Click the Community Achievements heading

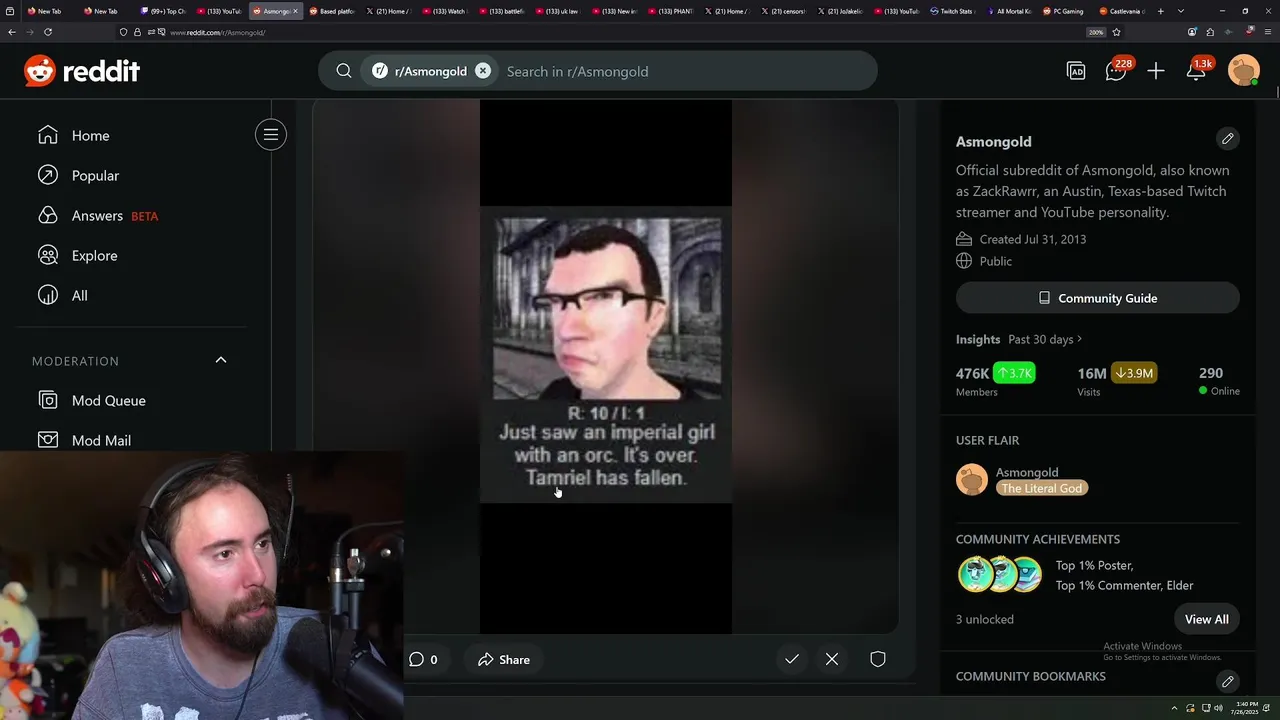point(1037,539)
